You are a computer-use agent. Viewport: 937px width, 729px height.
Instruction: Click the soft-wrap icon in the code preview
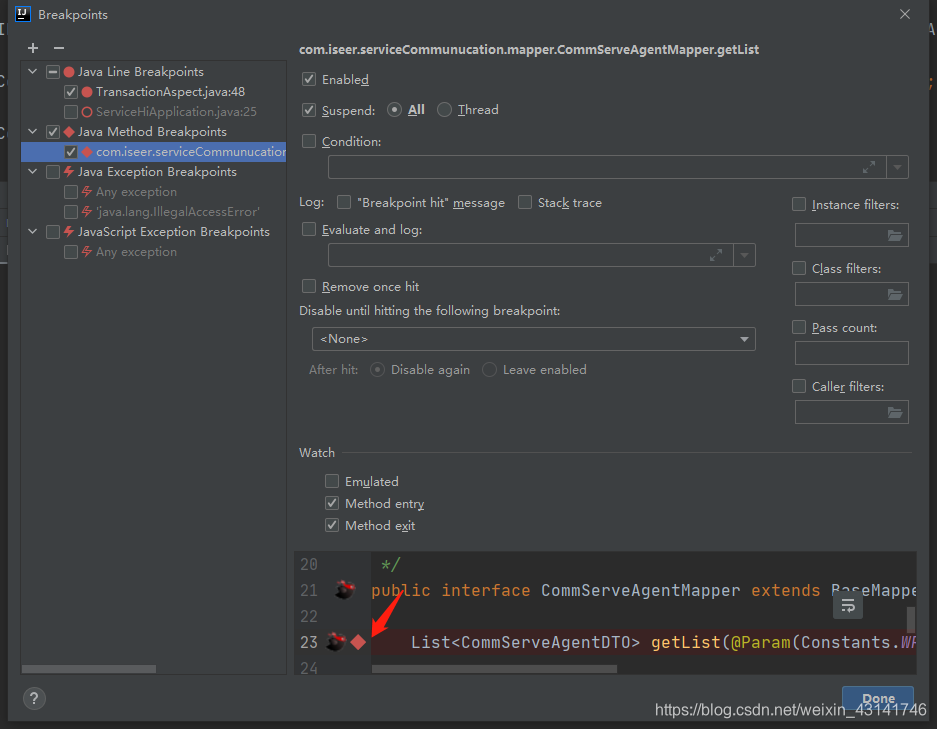click(847, 605)
